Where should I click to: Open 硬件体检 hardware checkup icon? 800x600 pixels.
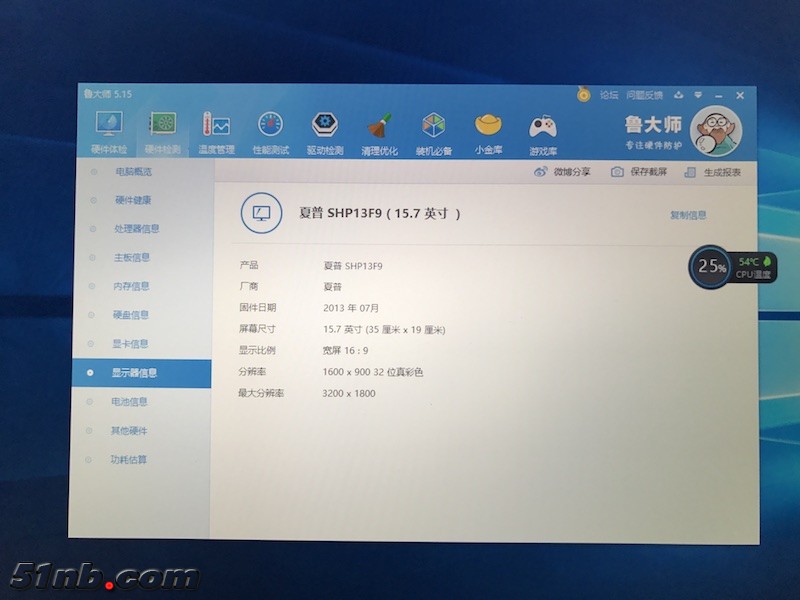point(109,125)
